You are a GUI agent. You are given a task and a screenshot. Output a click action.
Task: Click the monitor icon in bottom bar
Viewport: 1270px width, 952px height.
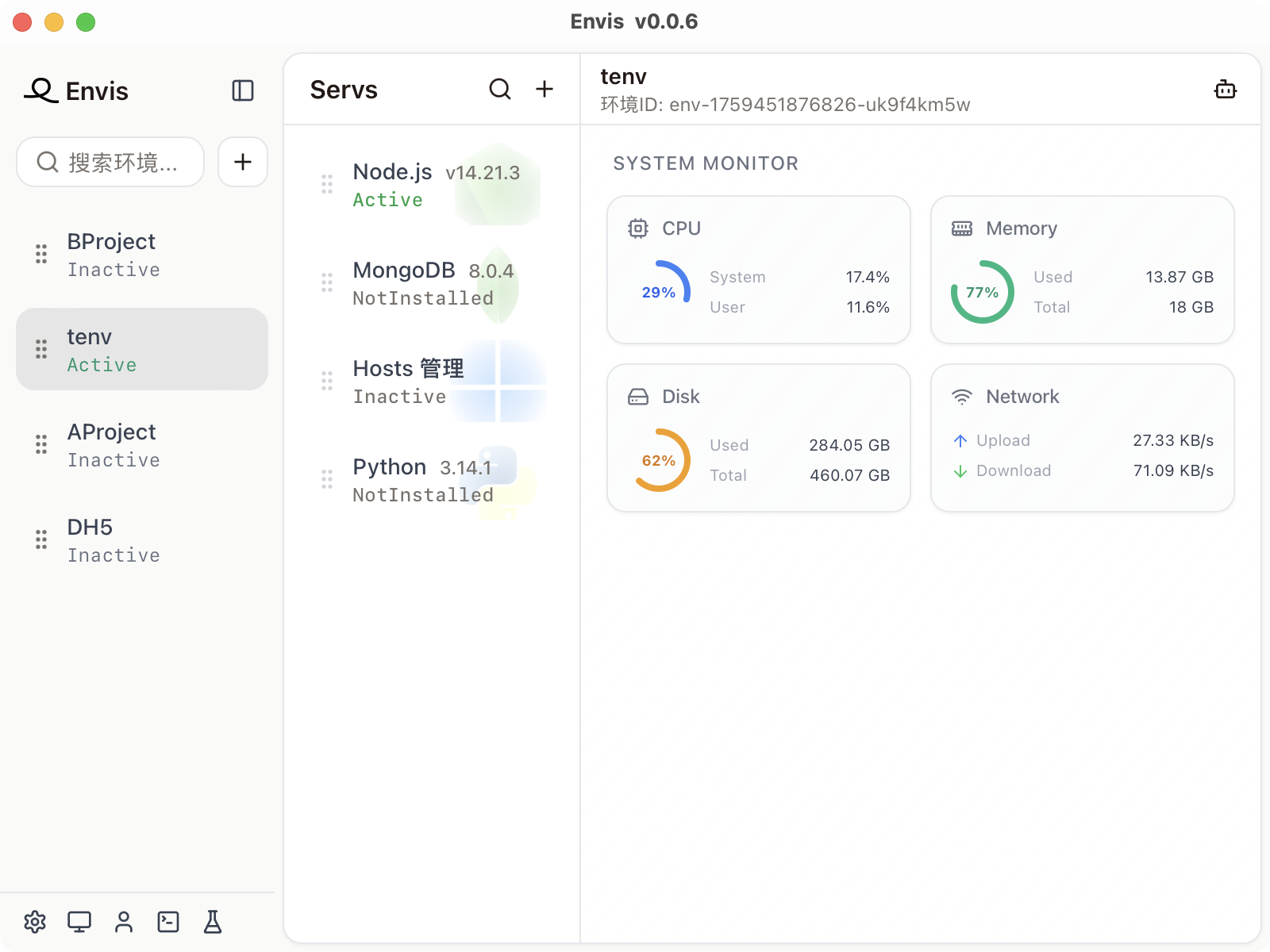click(x=79, y=922)
